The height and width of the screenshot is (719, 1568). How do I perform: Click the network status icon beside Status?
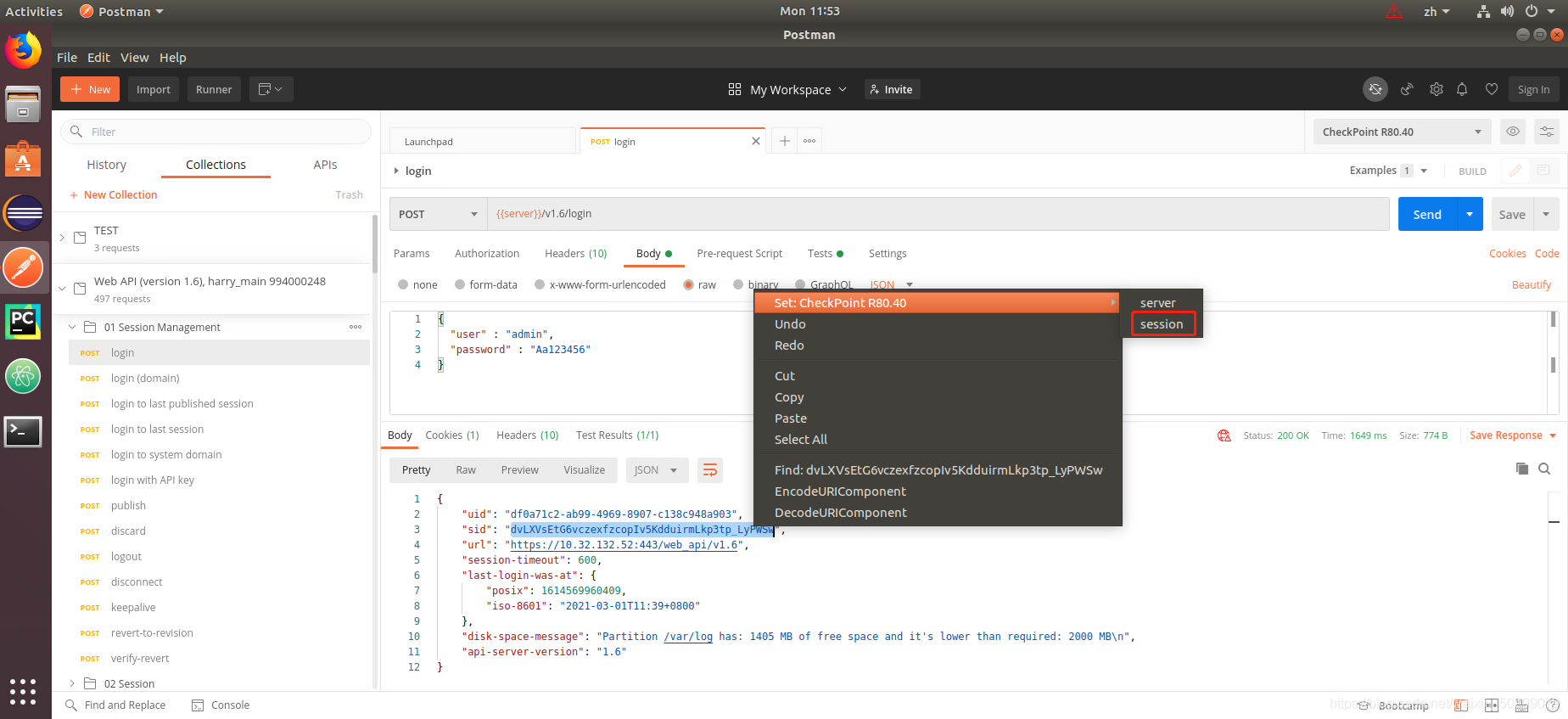(1224, 435)
